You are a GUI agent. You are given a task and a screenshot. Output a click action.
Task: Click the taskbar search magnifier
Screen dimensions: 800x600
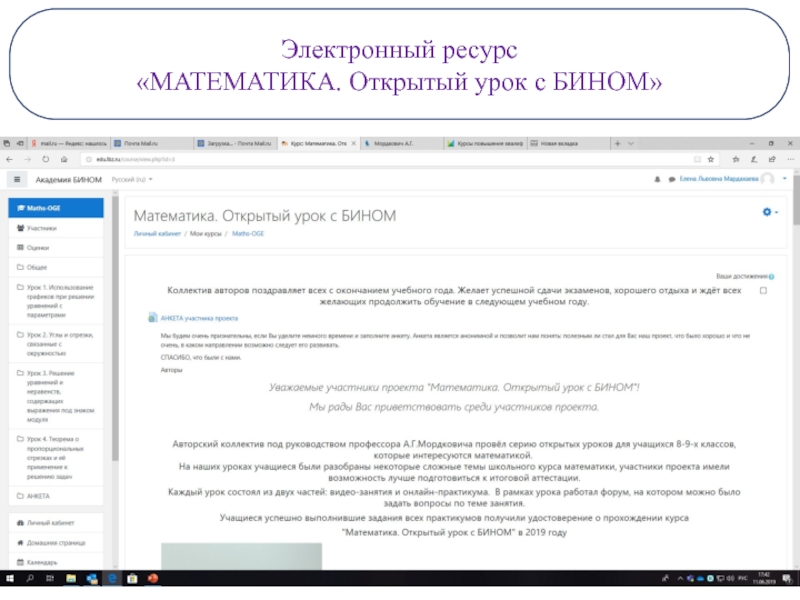point(30,578)
